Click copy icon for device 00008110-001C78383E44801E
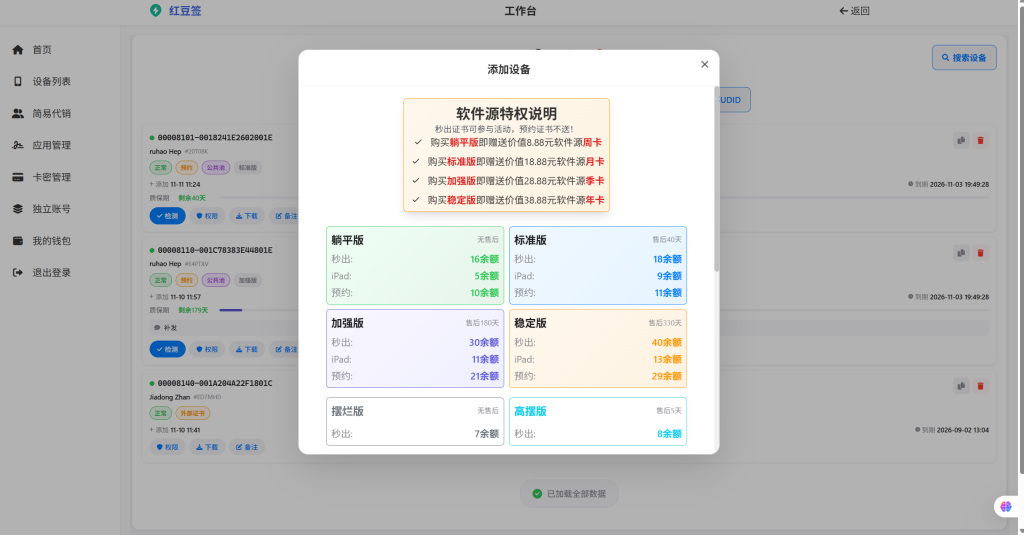This screenshot has width=1024, height=535. pyautogui.click(x=961, y=253)
